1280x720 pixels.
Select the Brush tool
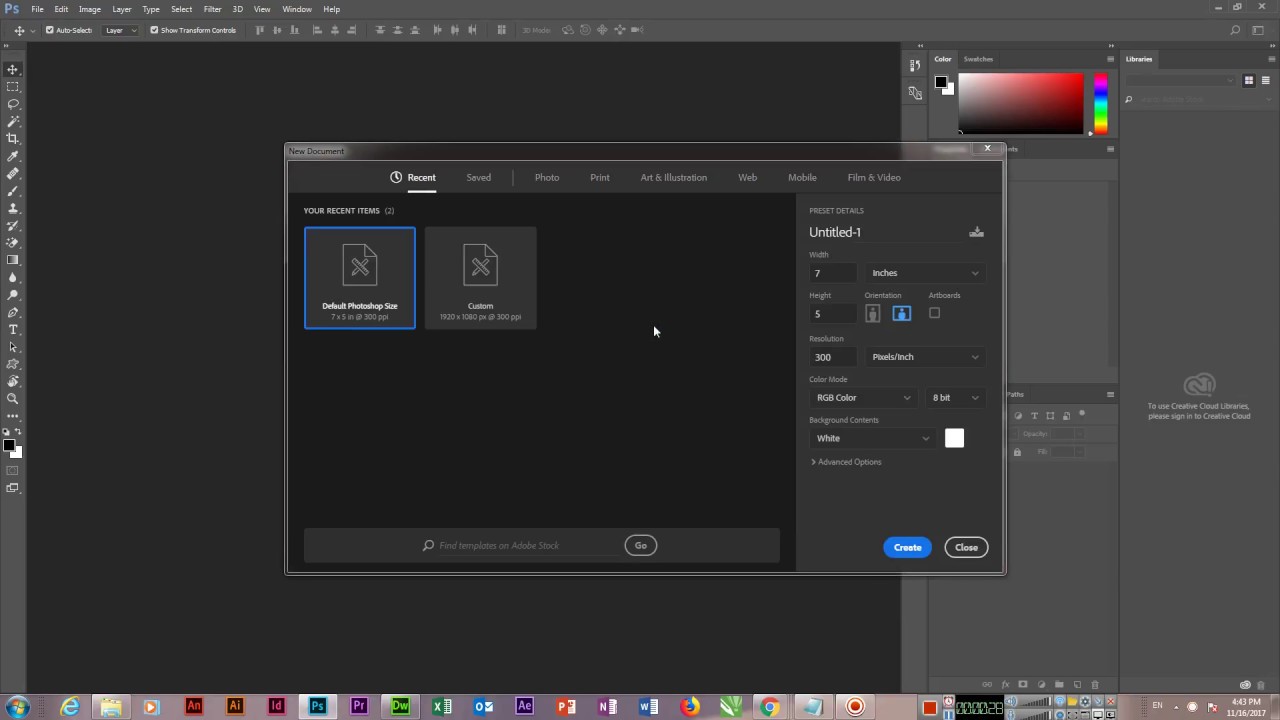(13, 190)
